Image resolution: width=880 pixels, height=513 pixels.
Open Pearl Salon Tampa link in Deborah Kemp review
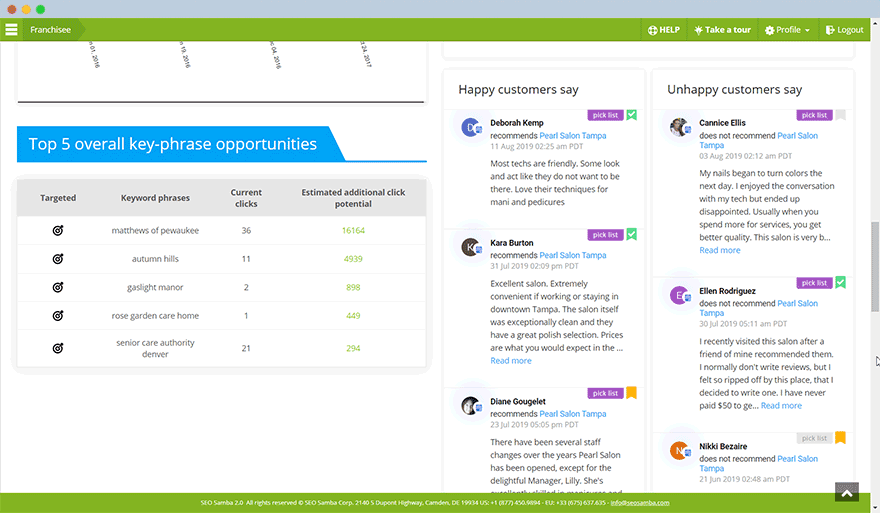(x=572, y=135)
